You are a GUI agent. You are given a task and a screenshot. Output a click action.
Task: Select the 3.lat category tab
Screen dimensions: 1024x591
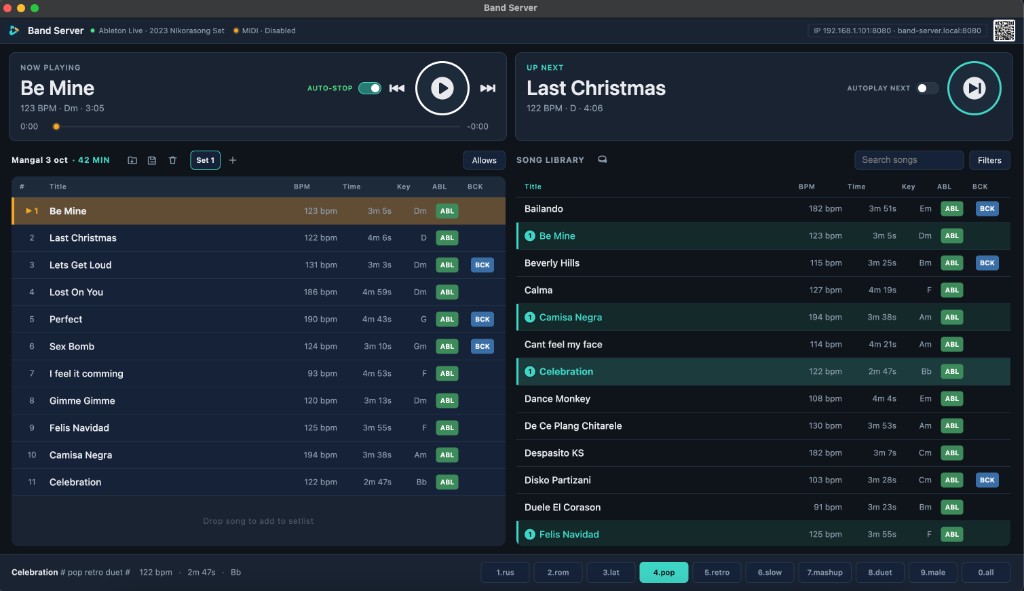pos(611,572)
